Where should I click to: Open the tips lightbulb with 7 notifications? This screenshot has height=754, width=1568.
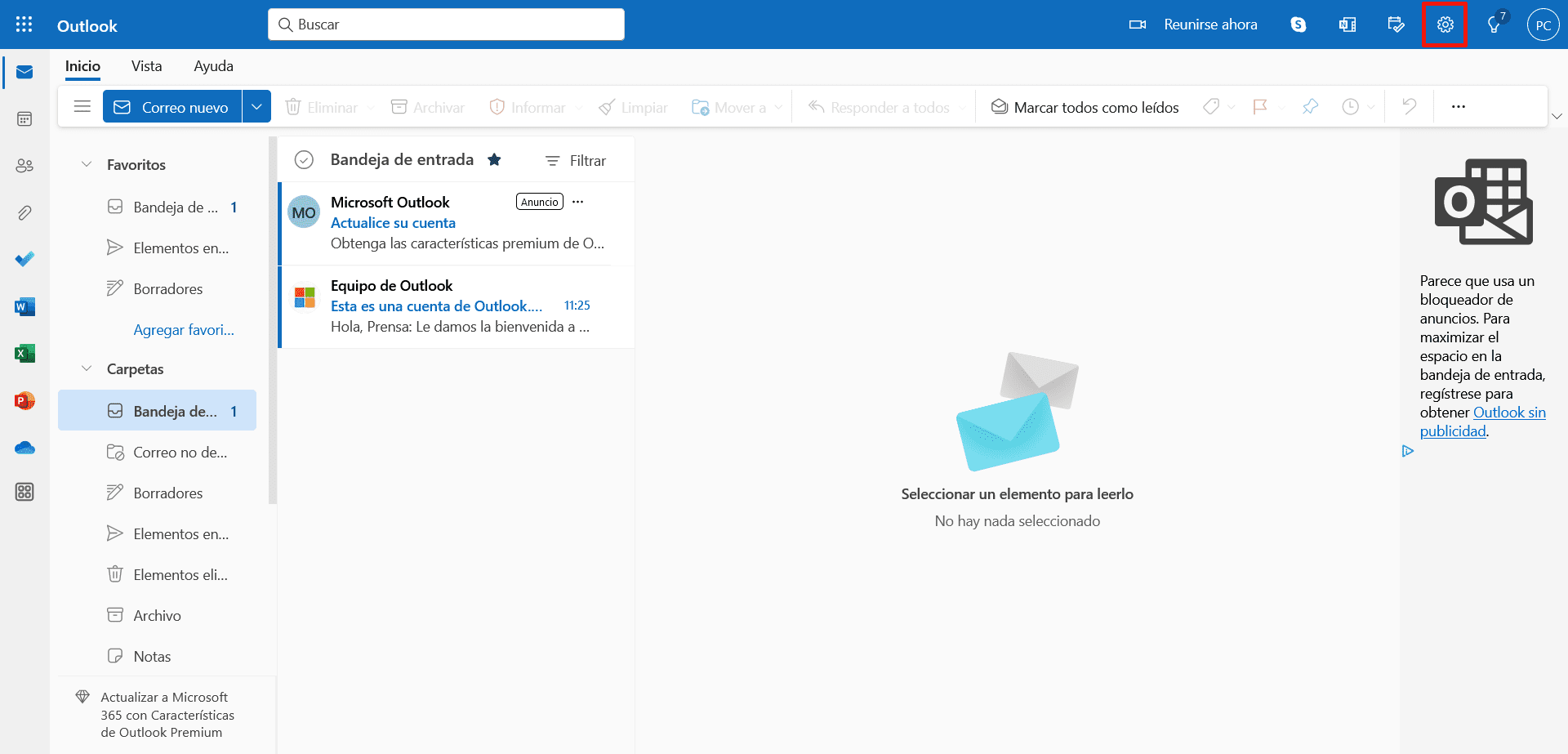1494,25
